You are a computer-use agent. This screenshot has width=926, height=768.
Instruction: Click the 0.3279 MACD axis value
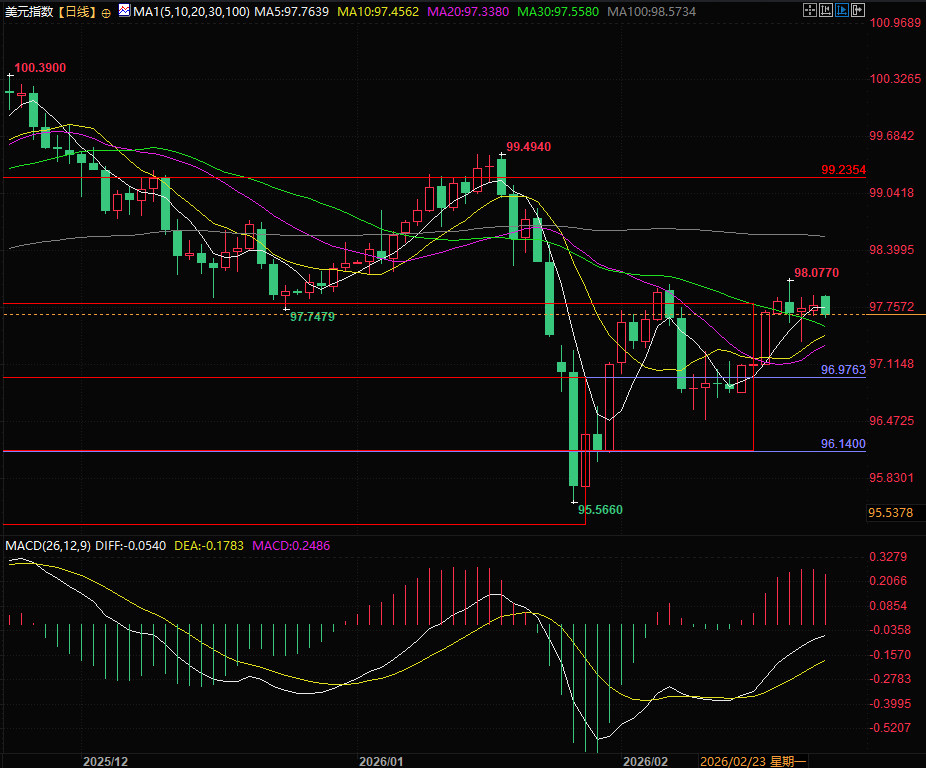click(x=888, y=557)
